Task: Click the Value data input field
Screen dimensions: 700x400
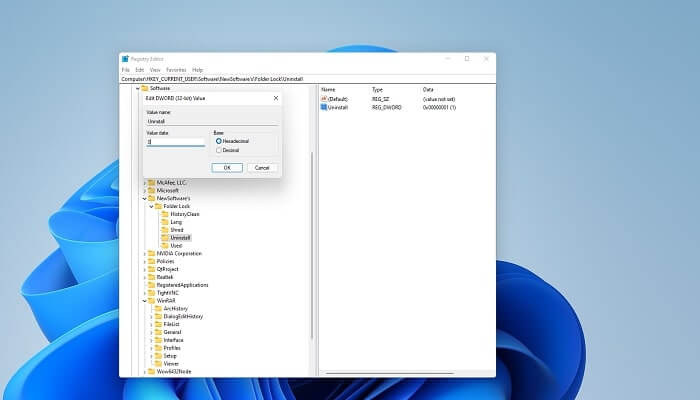Action: pos(175,142)
